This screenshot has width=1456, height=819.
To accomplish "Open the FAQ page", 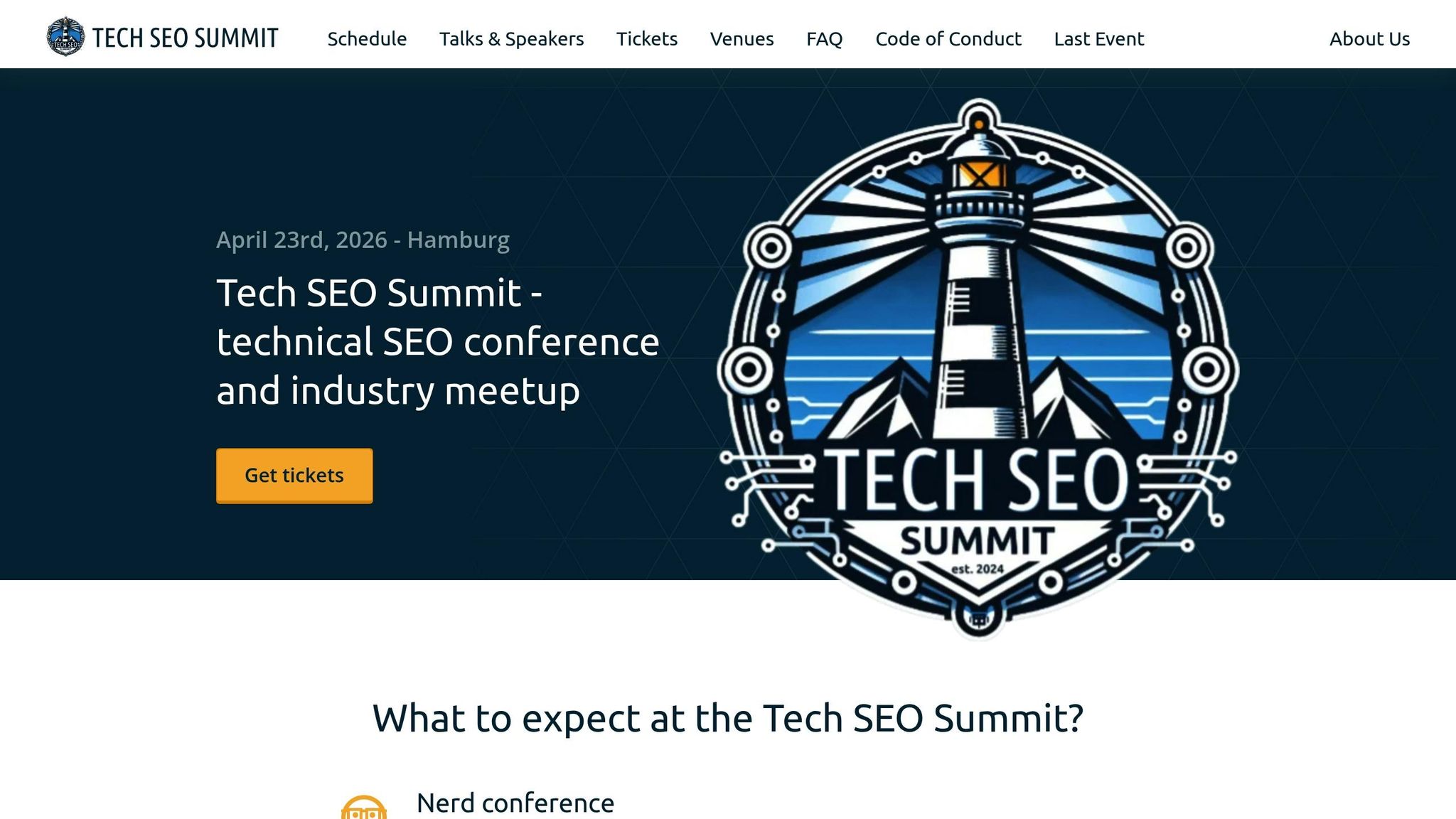I will 823,39.
